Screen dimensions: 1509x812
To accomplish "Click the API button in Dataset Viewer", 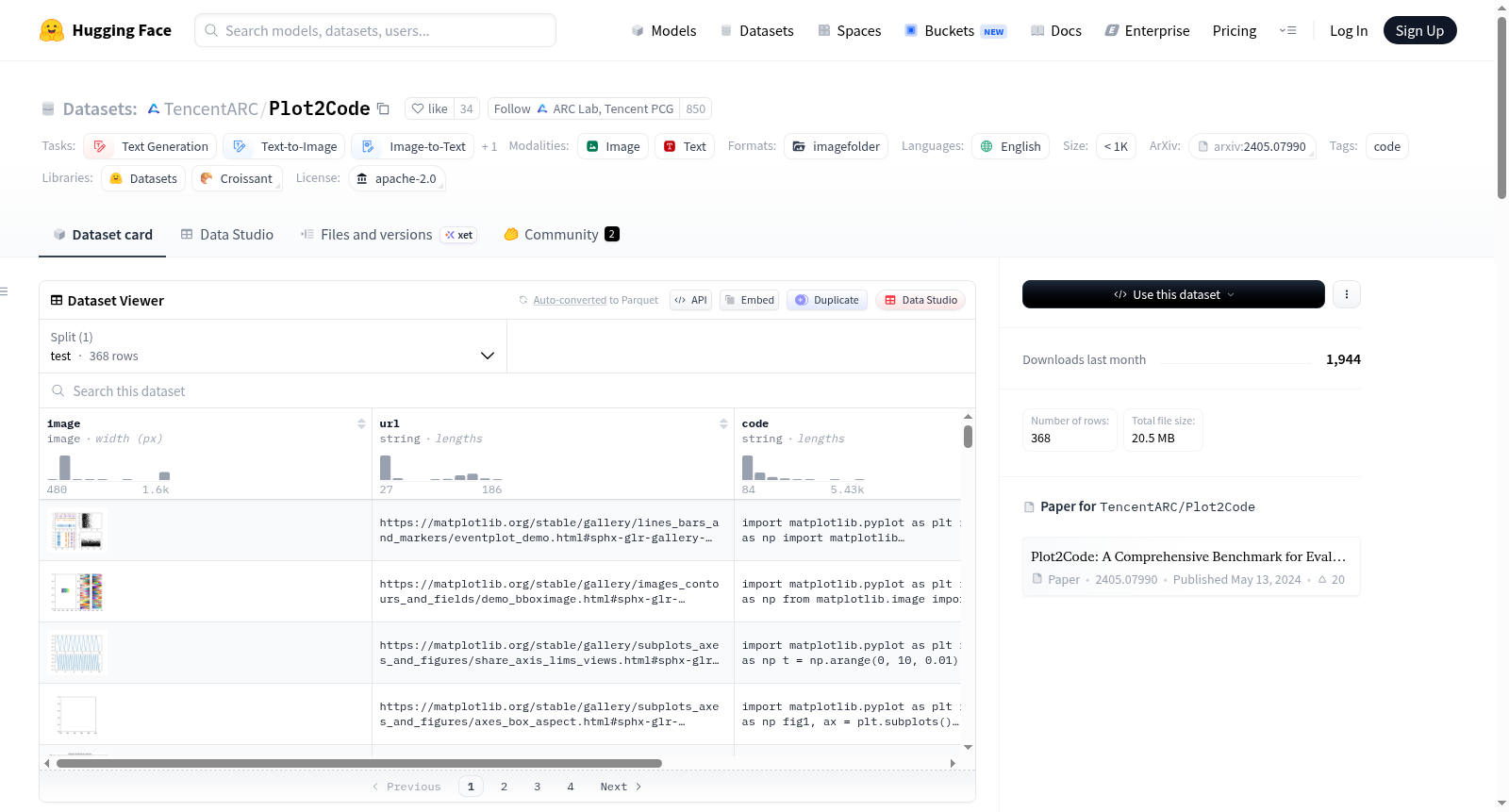I will [x=691, y=300].
